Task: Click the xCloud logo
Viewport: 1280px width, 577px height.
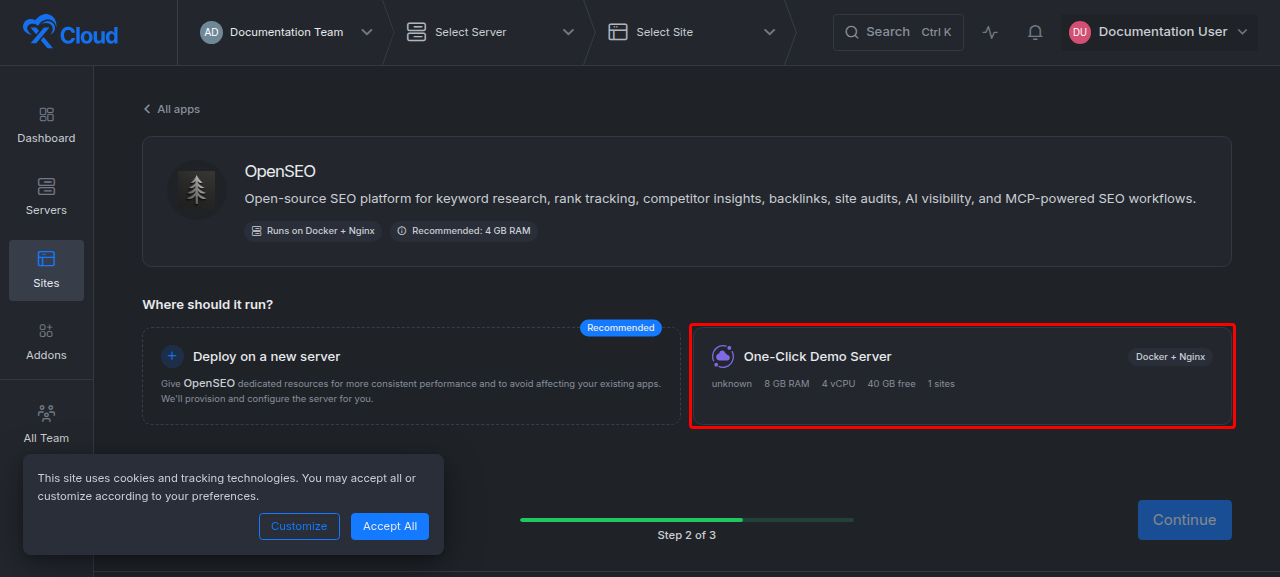Action: point(70,33)
